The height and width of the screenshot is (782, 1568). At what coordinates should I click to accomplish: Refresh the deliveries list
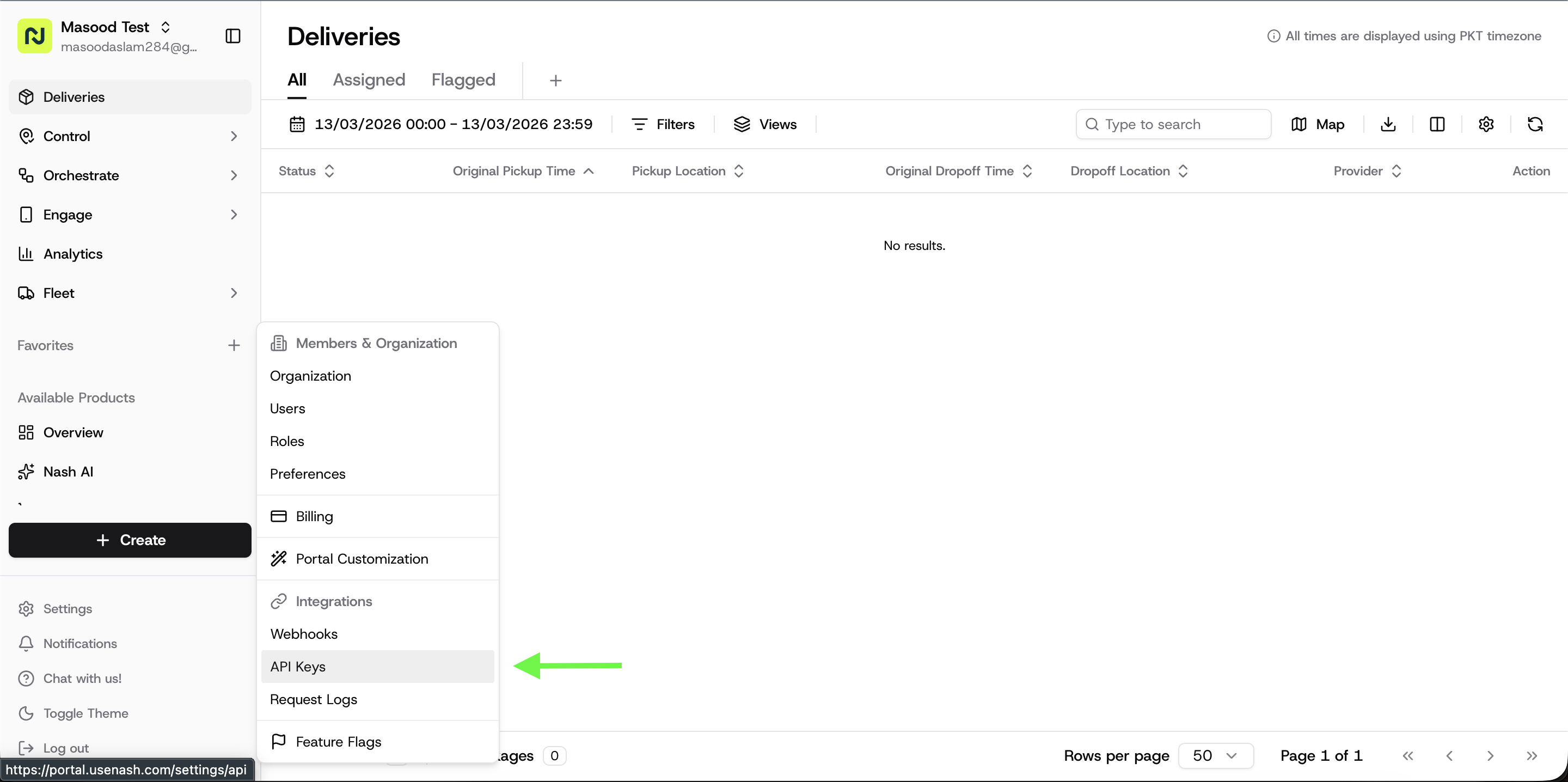click(1535, 124)
